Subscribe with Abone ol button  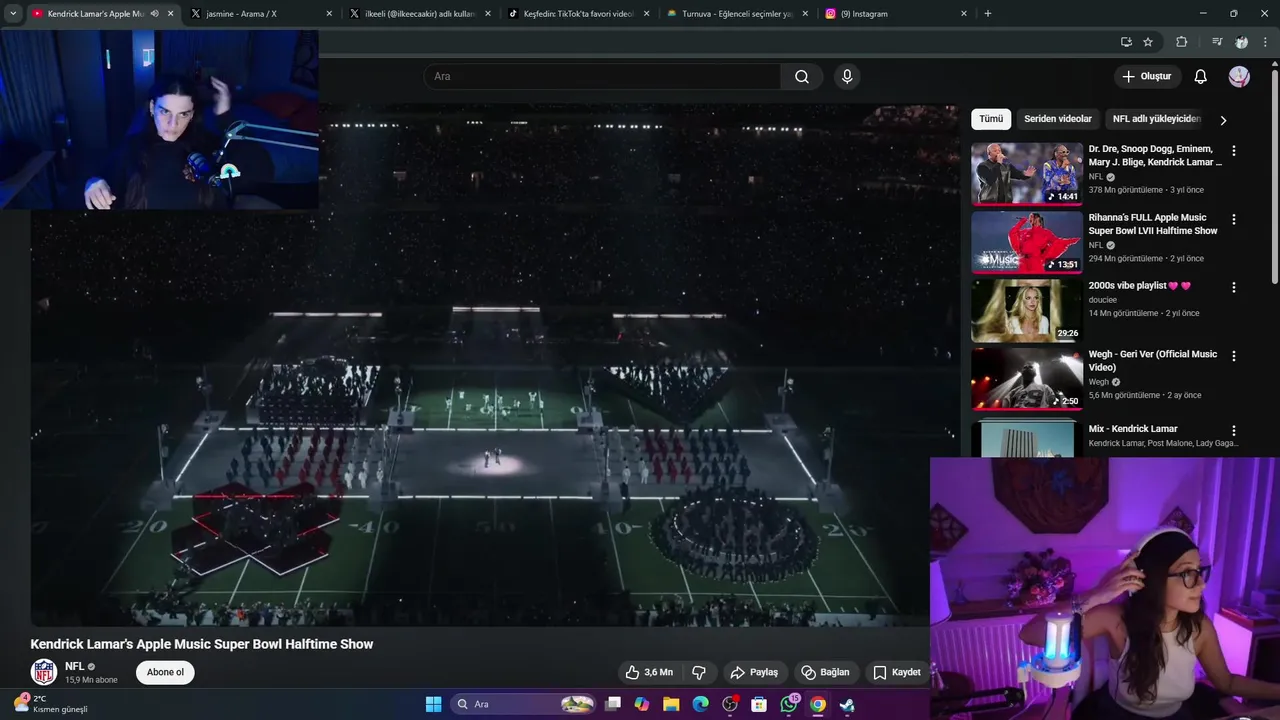click(165, 672)
